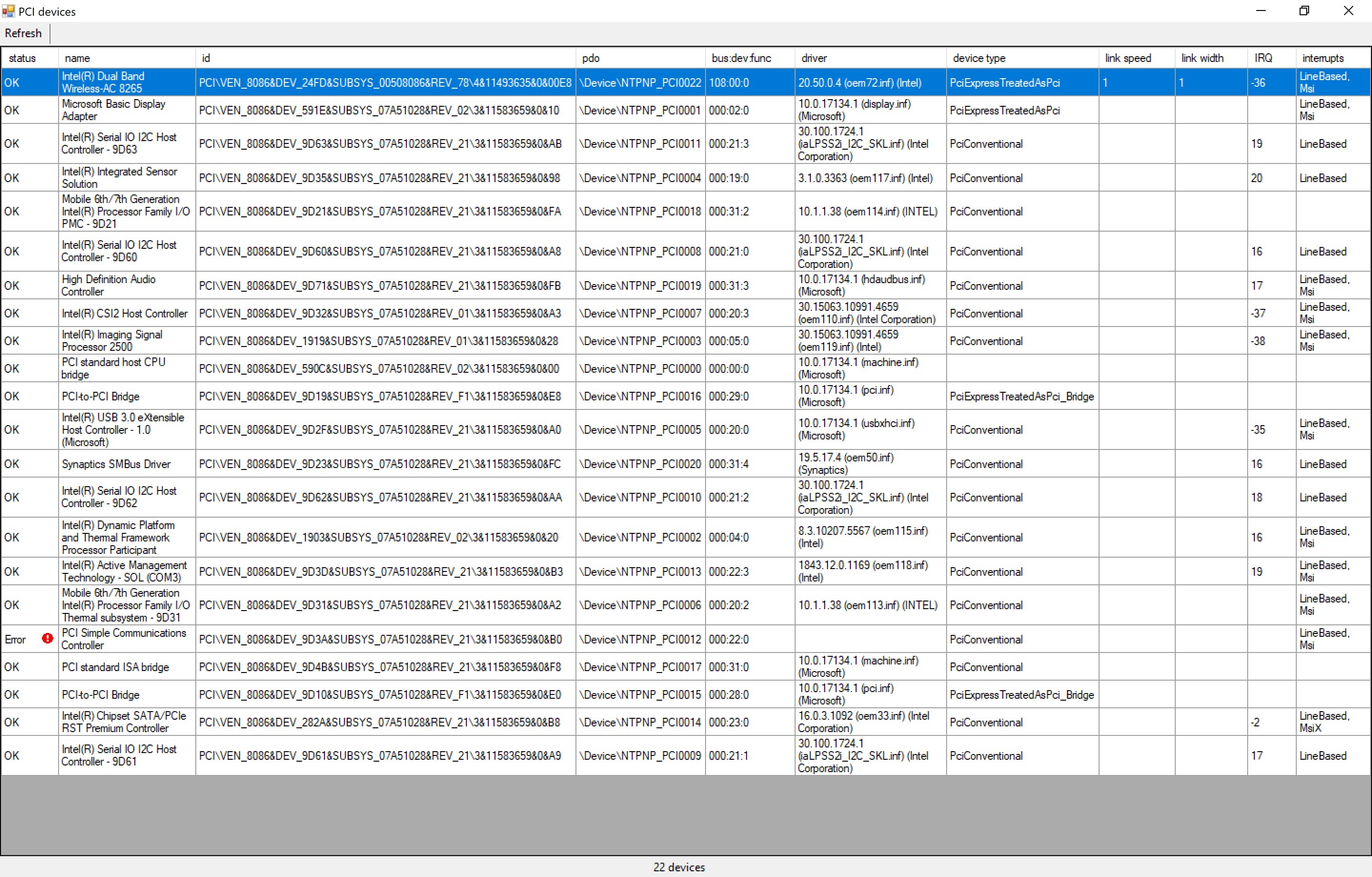Click the driver column header
Image resolution: width=1372 pixels, height=877 pixels.
871,58
